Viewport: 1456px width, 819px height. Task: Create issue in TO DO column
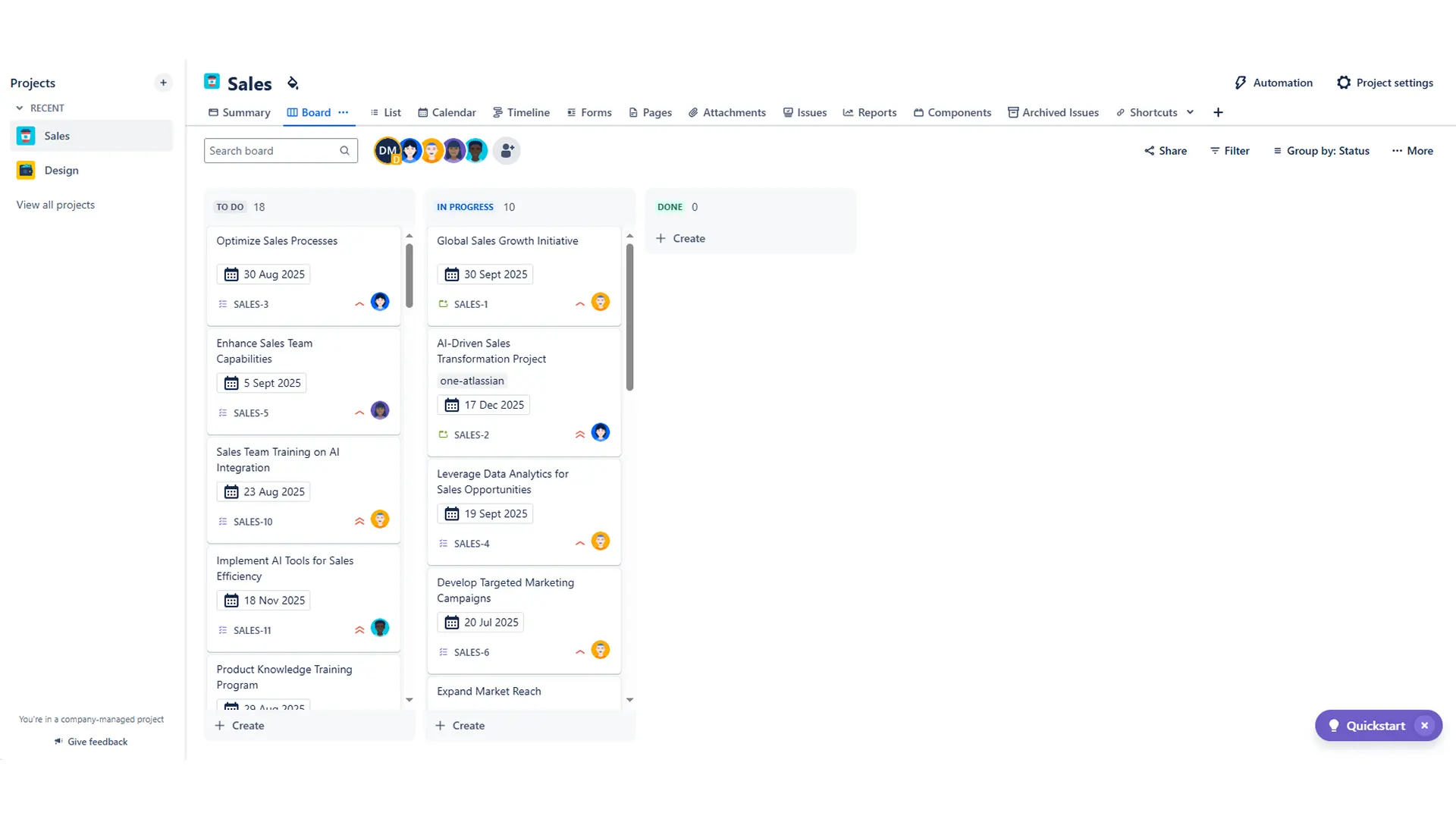[x=240, y=726]
